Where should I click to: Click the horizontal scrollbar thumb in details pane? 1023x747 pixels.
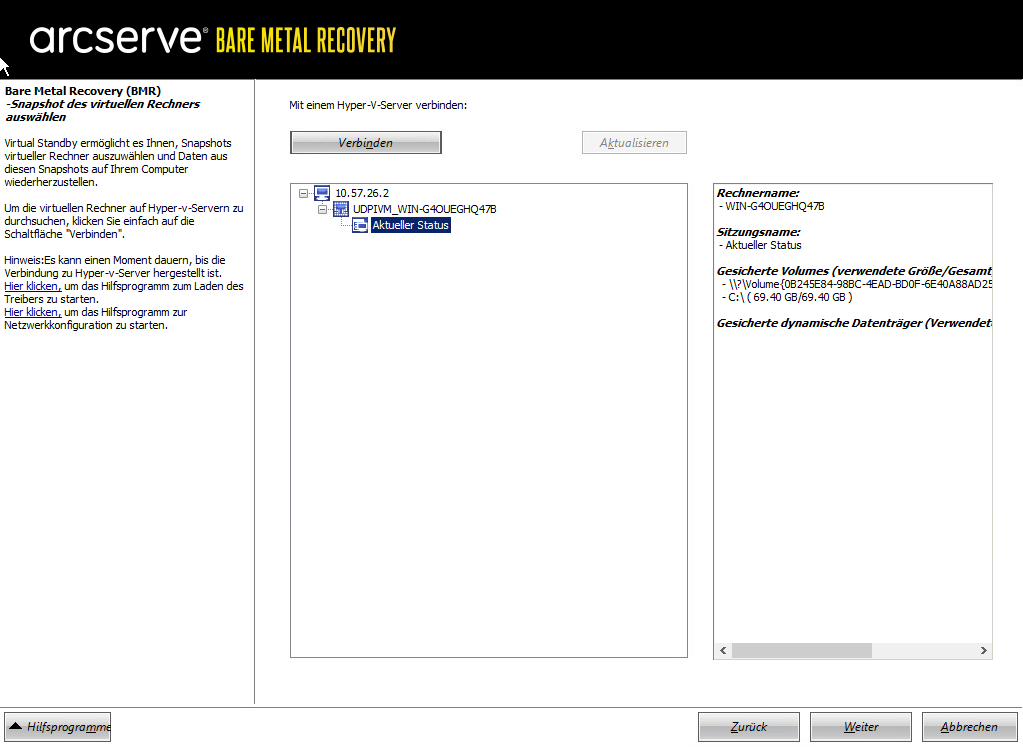click(802, 650)
